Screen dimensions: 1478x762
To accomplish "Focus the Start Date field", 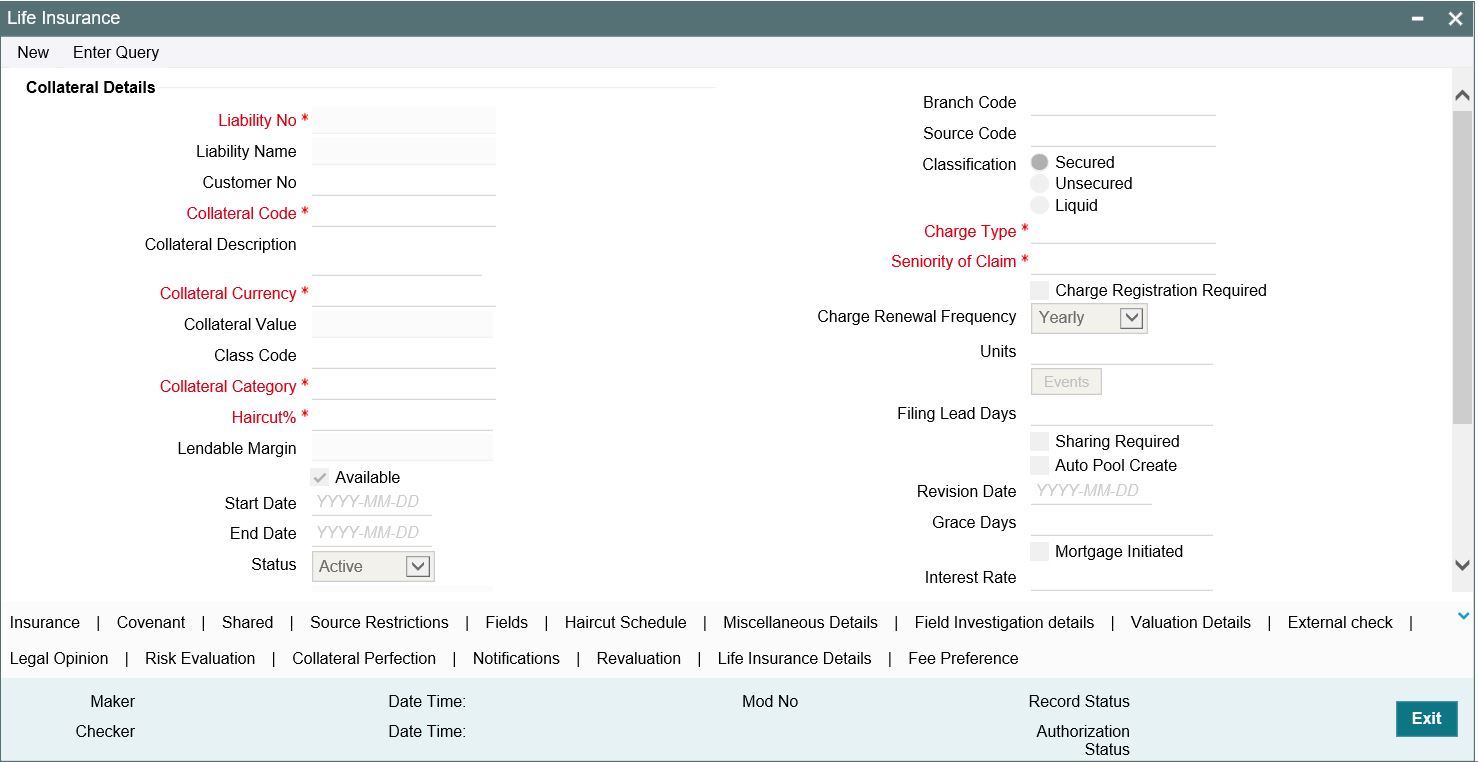I will (x=372, y=503).
